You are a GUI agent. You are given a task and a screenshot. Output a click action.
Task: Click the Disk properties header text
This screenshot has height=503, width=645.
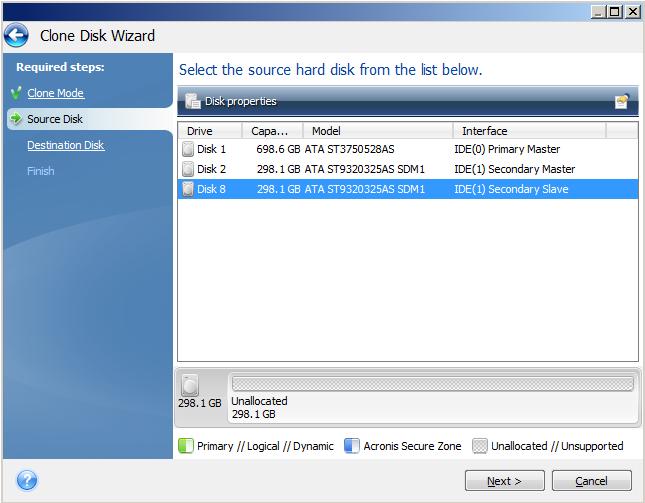241,101
